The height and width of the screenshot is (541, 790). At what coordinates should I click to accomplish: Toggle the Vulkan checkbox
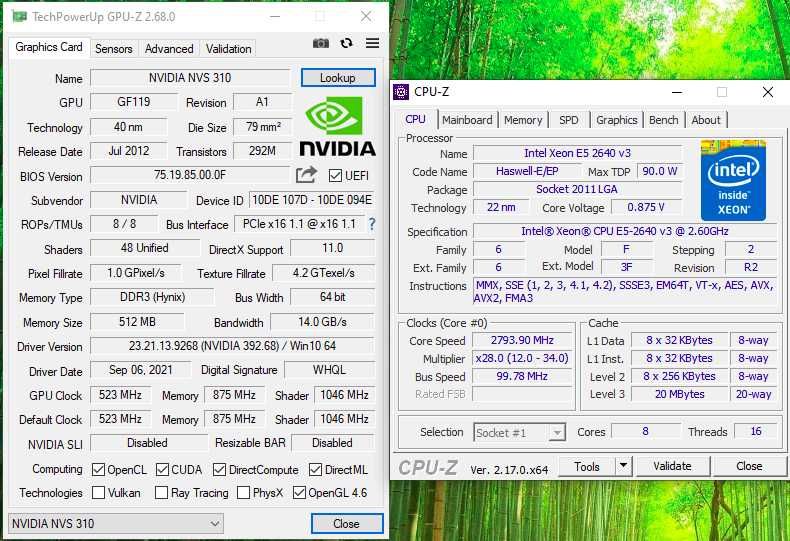[x=98, y=492]
